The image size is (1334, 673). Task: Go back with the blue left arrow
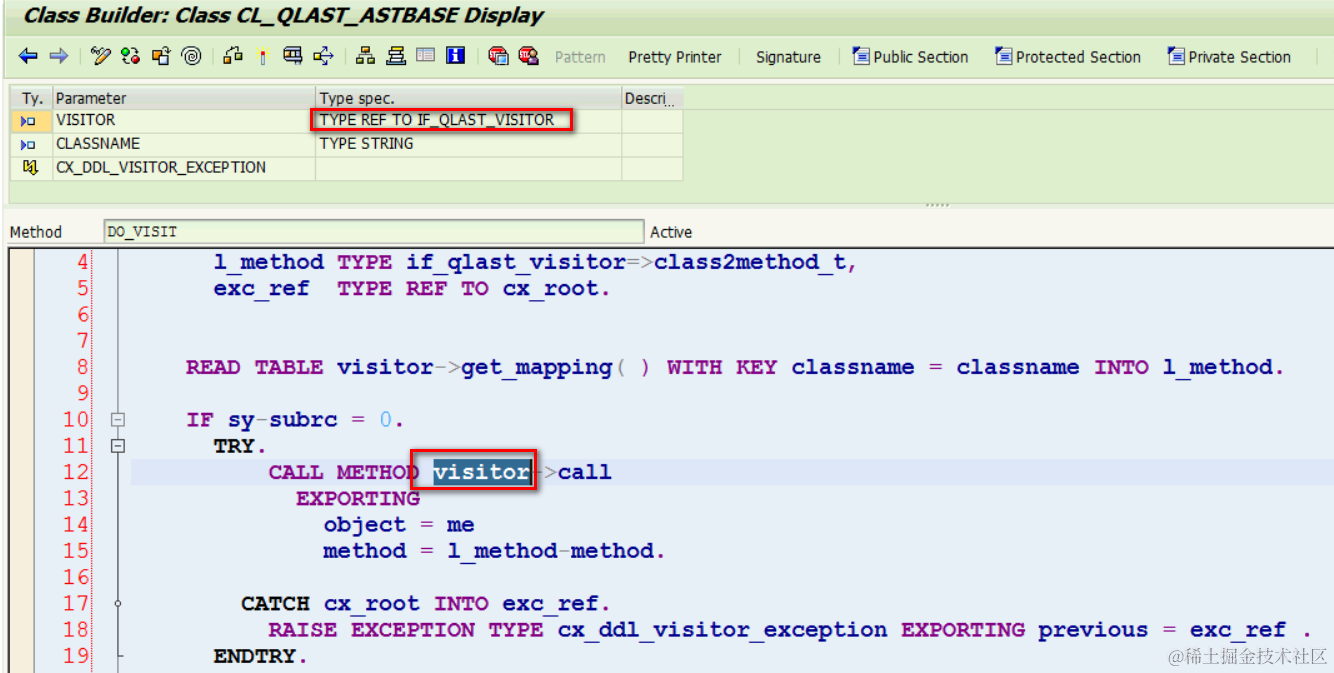pos(28,56)
